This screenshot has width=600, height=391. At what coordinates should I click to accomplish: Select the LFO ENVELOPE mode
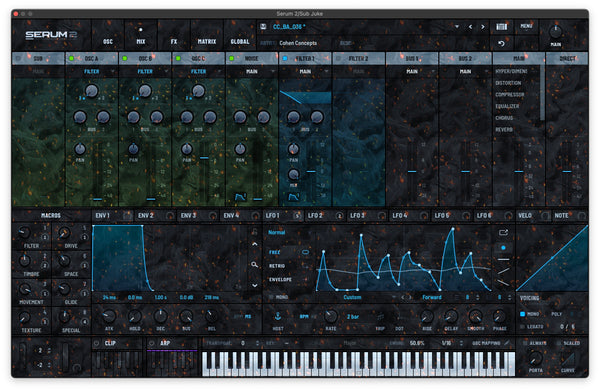[280, 279]
